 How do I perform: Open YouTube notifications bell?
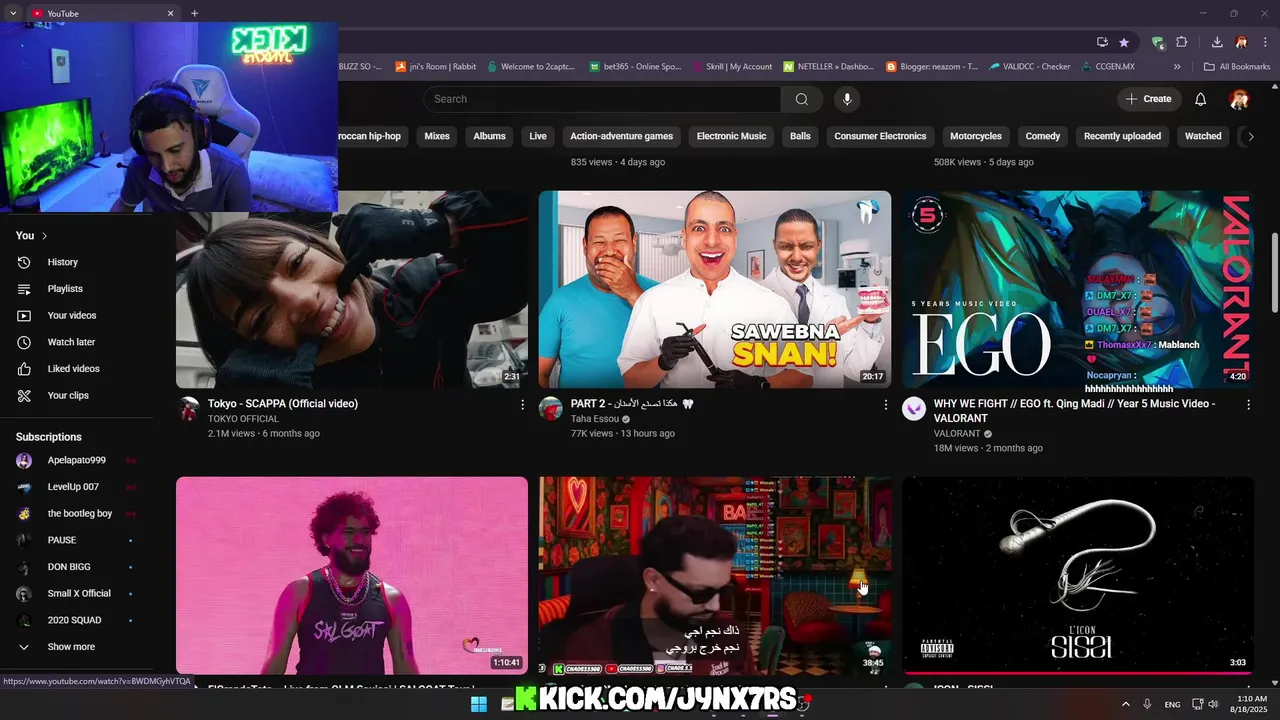(x=1201, y=99)
